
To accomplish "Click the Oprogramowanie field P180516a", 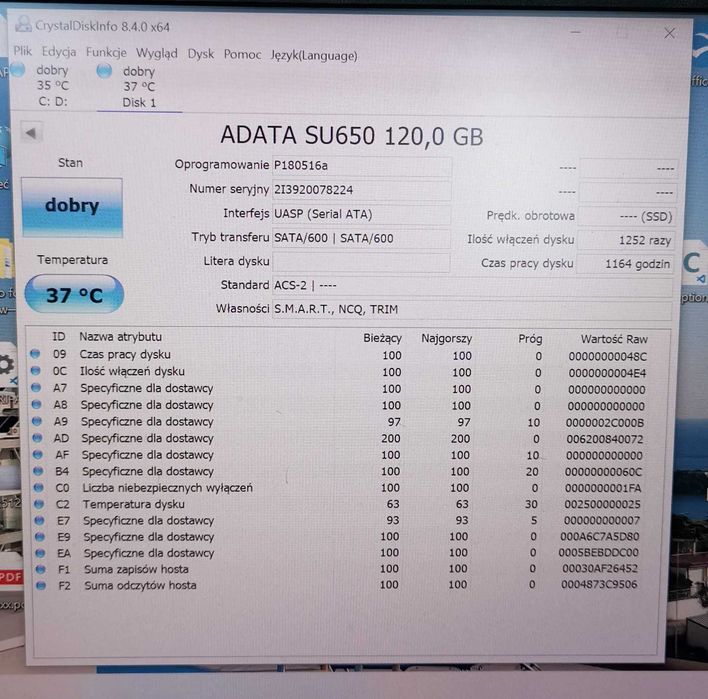I will (x=362, y=166).
